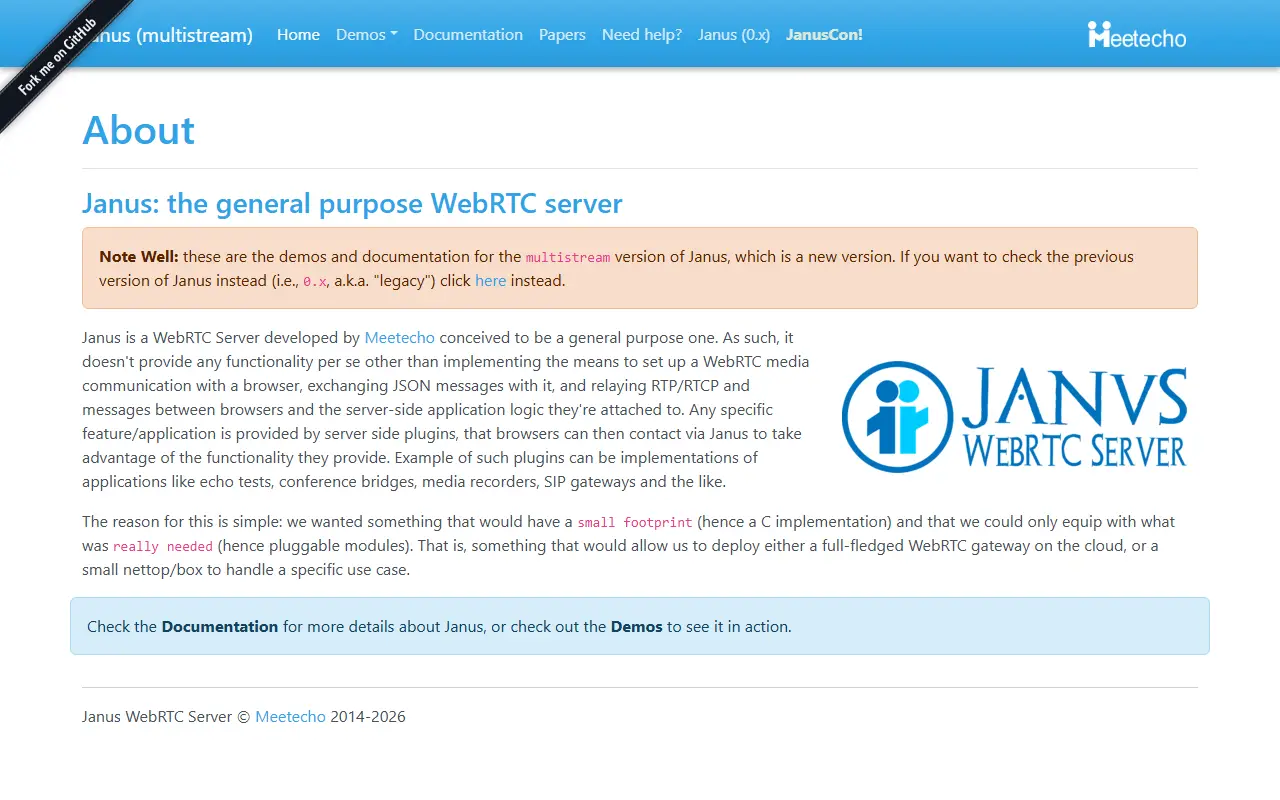Open the Meetecho logo in navbar
Screen dimensions: 1280x800
coord(1137,35)
